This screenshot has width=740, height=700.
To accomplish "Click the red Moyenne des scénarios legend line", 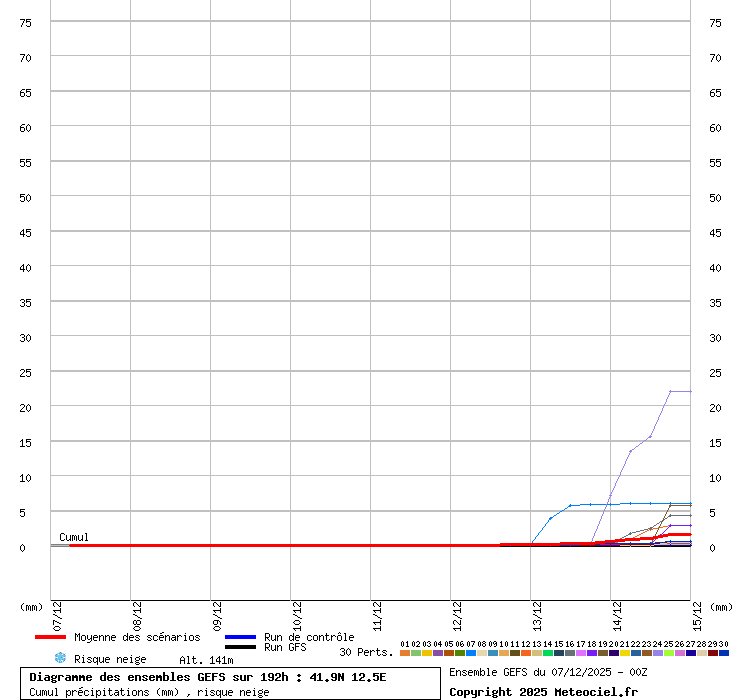I will [50, 637].
